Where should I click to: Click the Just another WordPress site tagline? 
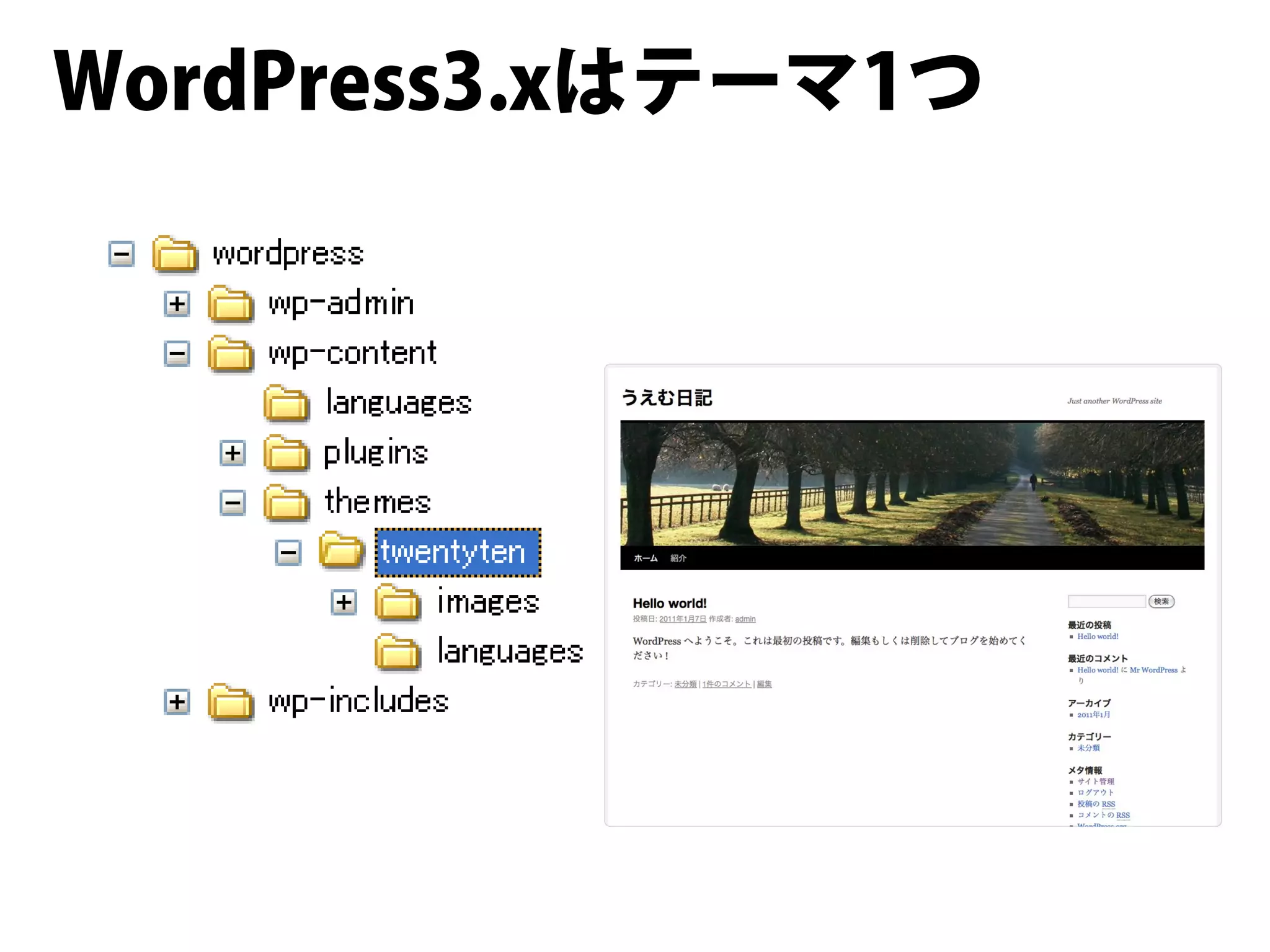1114,401
